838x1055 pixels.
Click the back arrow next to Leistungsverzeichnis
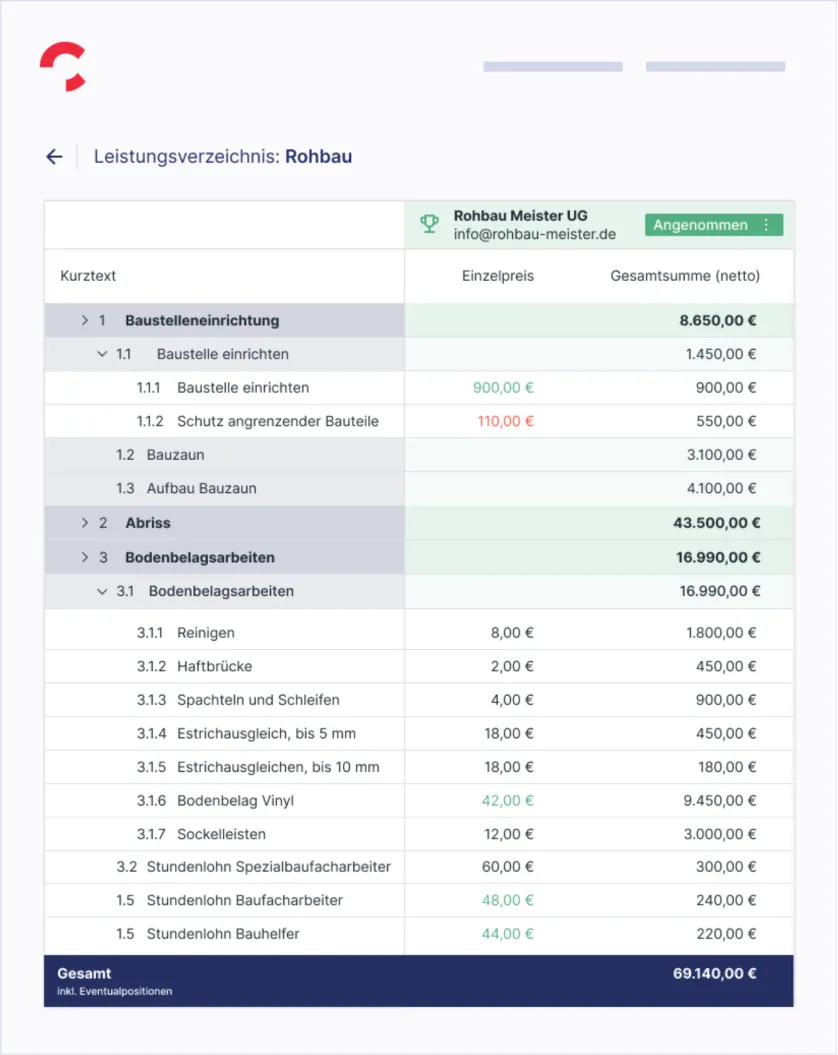point(54,156)
